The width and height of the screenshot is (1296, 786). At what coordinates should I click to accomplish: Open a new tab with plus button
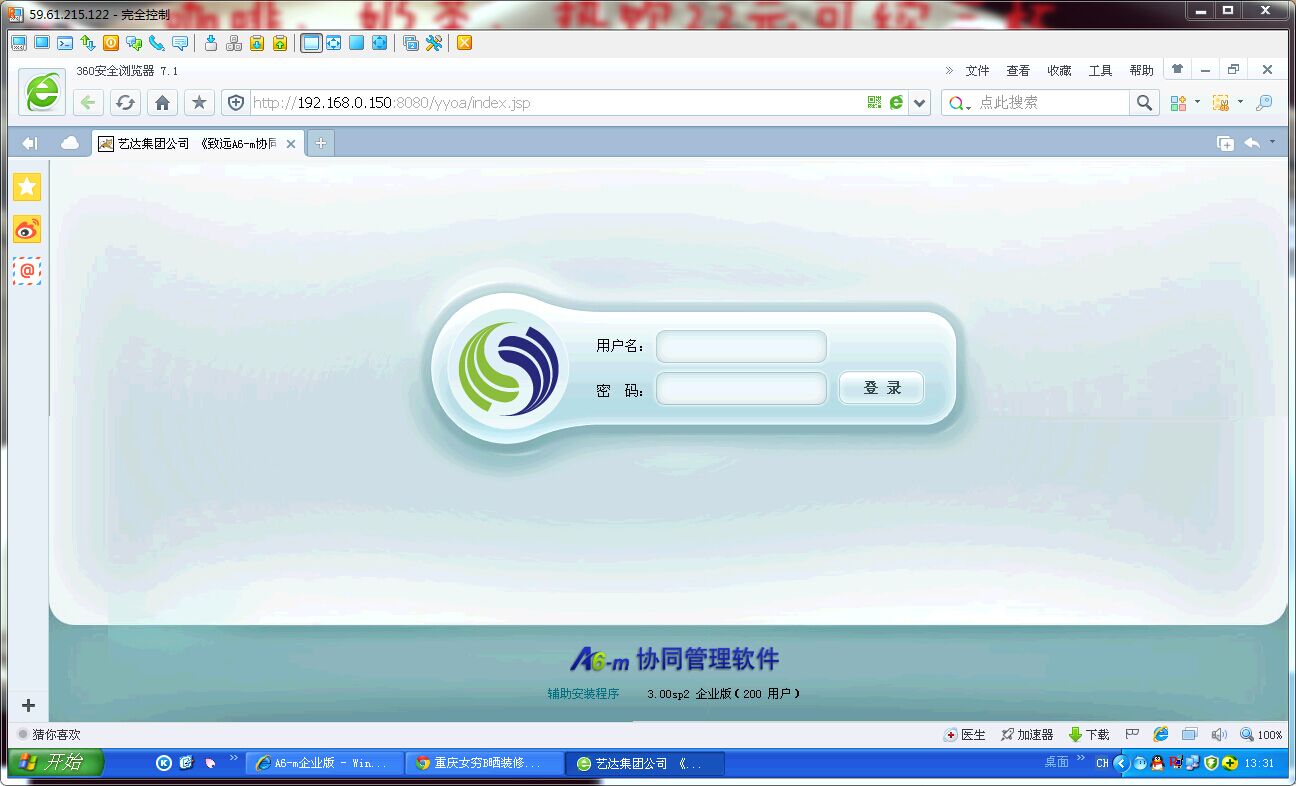pos(321,143)
